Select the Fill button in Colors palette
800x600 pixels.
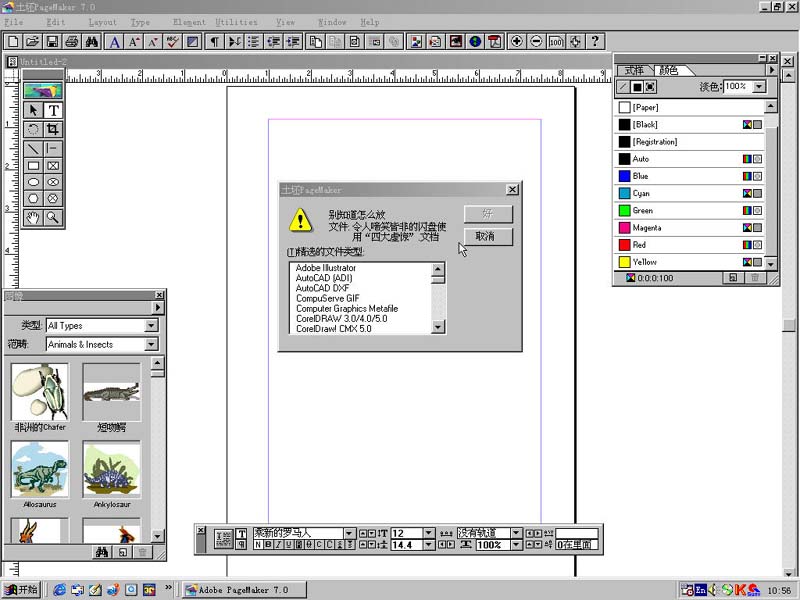pos(637,87)
